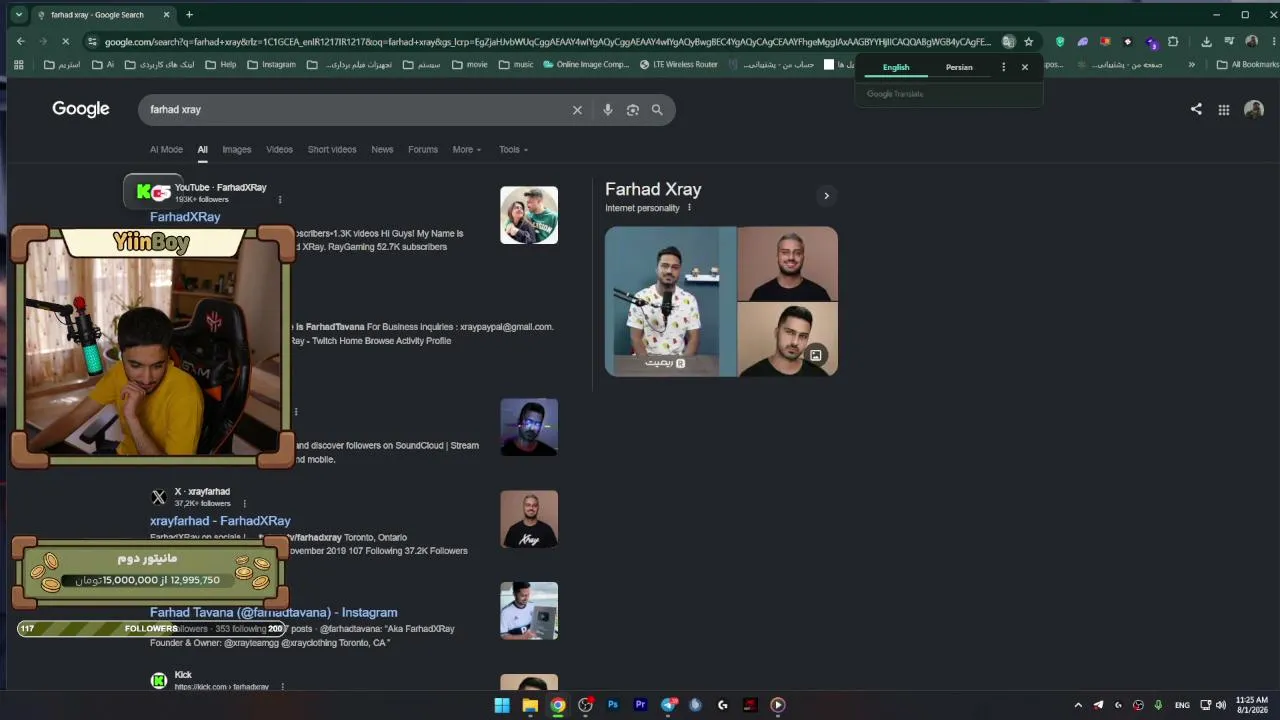Image resolution: width=1280 pixels, height=720 pixels.
Task: Expand the Farhad Xray knowledge panel arrow
Action: point(826,196)
